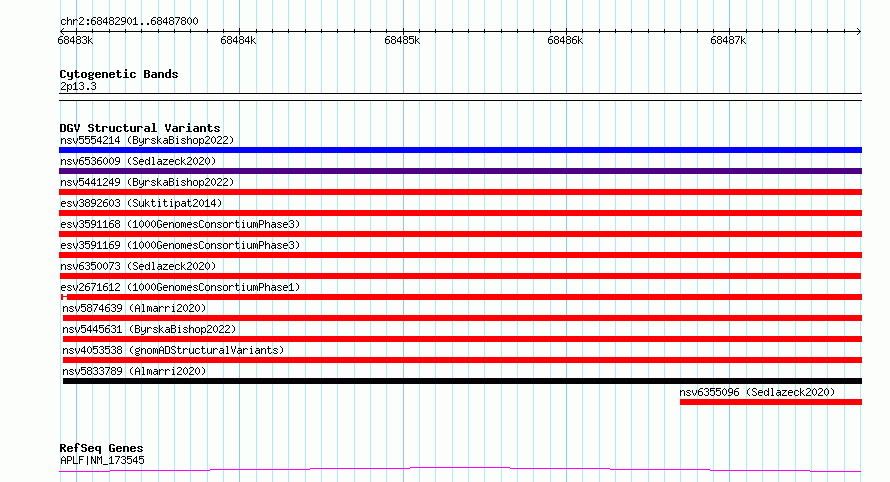Click the 68487k ruler label

[x=728, y=40]
